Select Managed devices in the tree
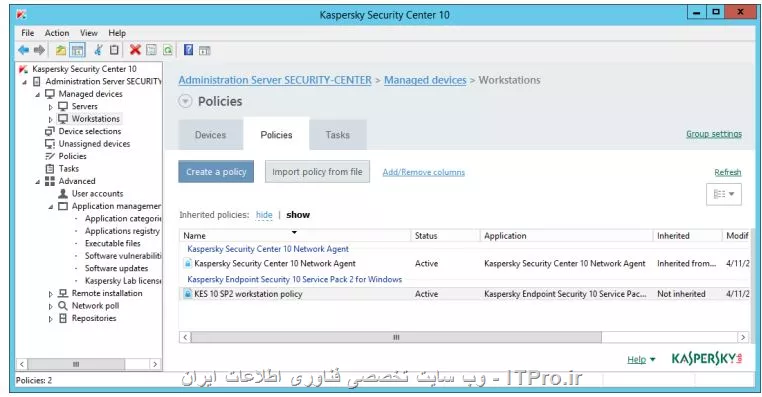Image resolution: width=762 pixels, height=397 pixels. [90, 94]
